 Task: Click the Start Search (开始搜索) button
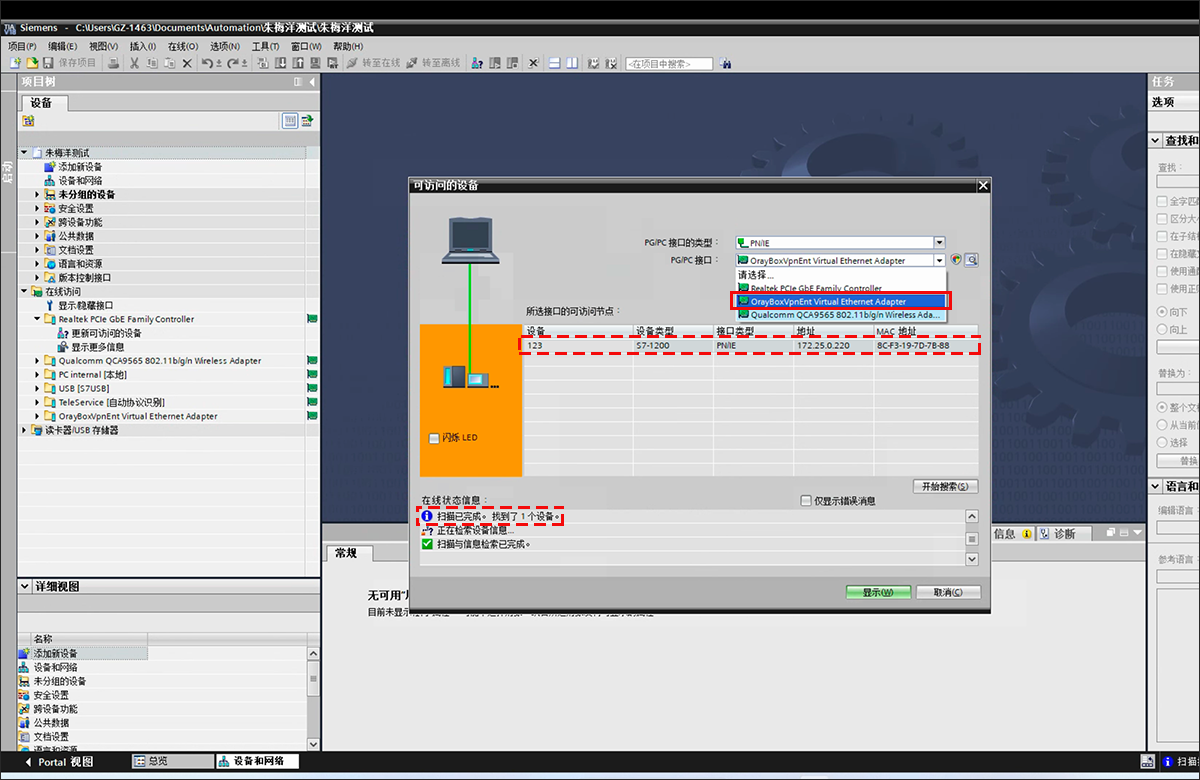click(945, 486)
